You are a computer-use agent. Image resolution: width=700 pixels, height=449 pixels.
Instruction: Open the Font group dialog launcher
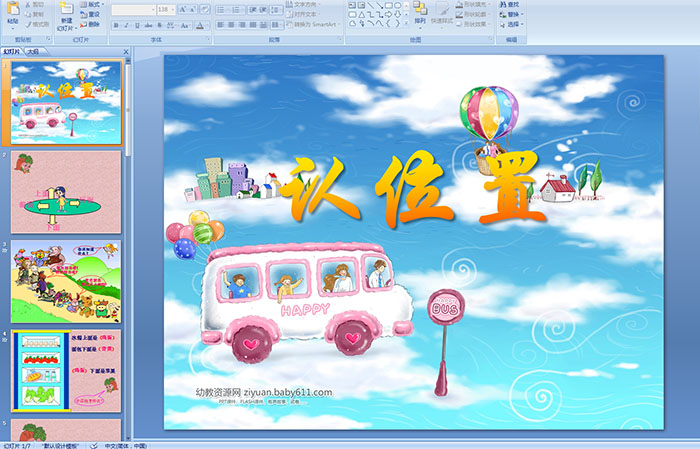coord(208,39)
